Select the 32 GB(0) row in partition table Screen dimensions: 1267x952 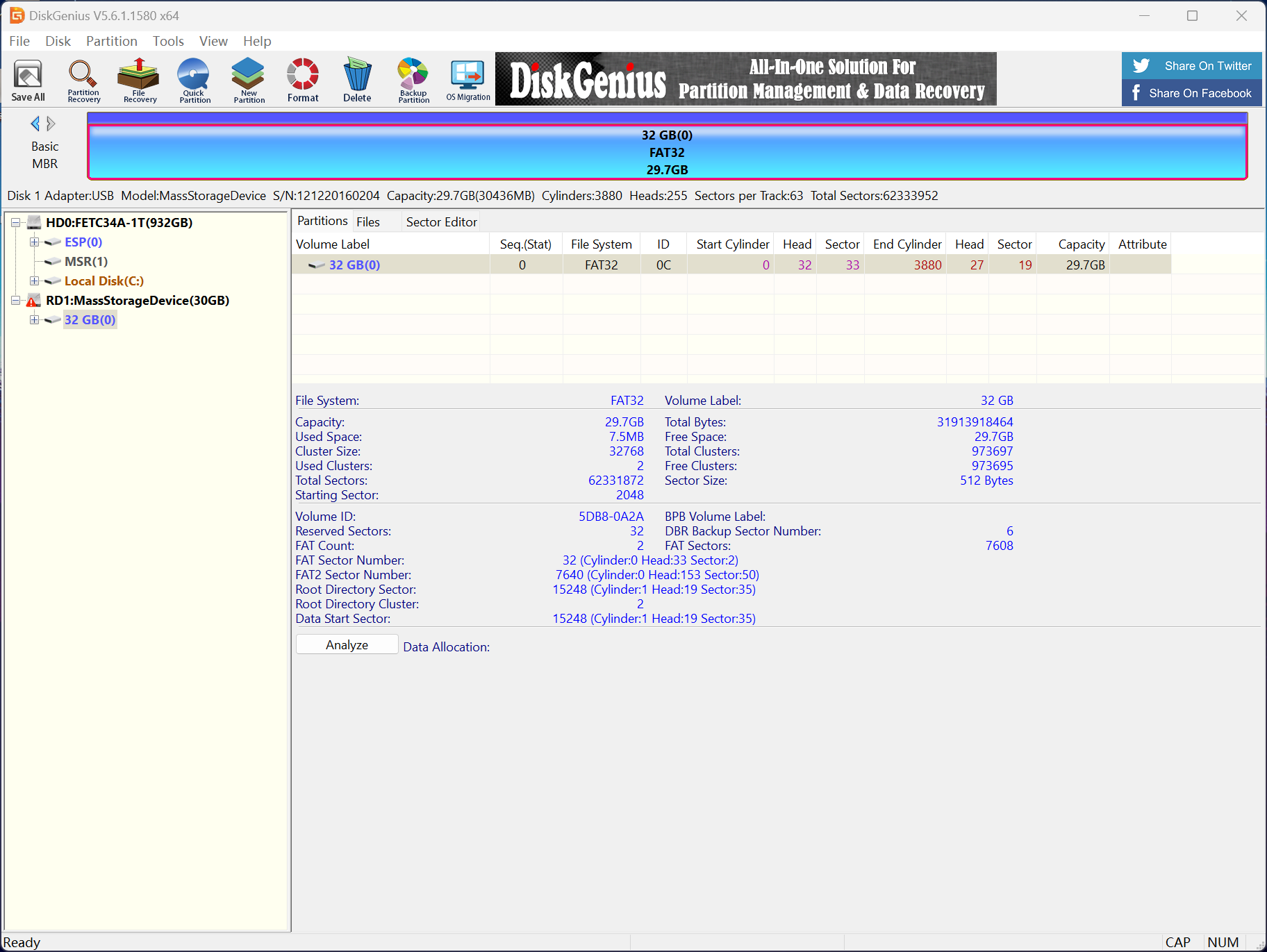[731, 265]
